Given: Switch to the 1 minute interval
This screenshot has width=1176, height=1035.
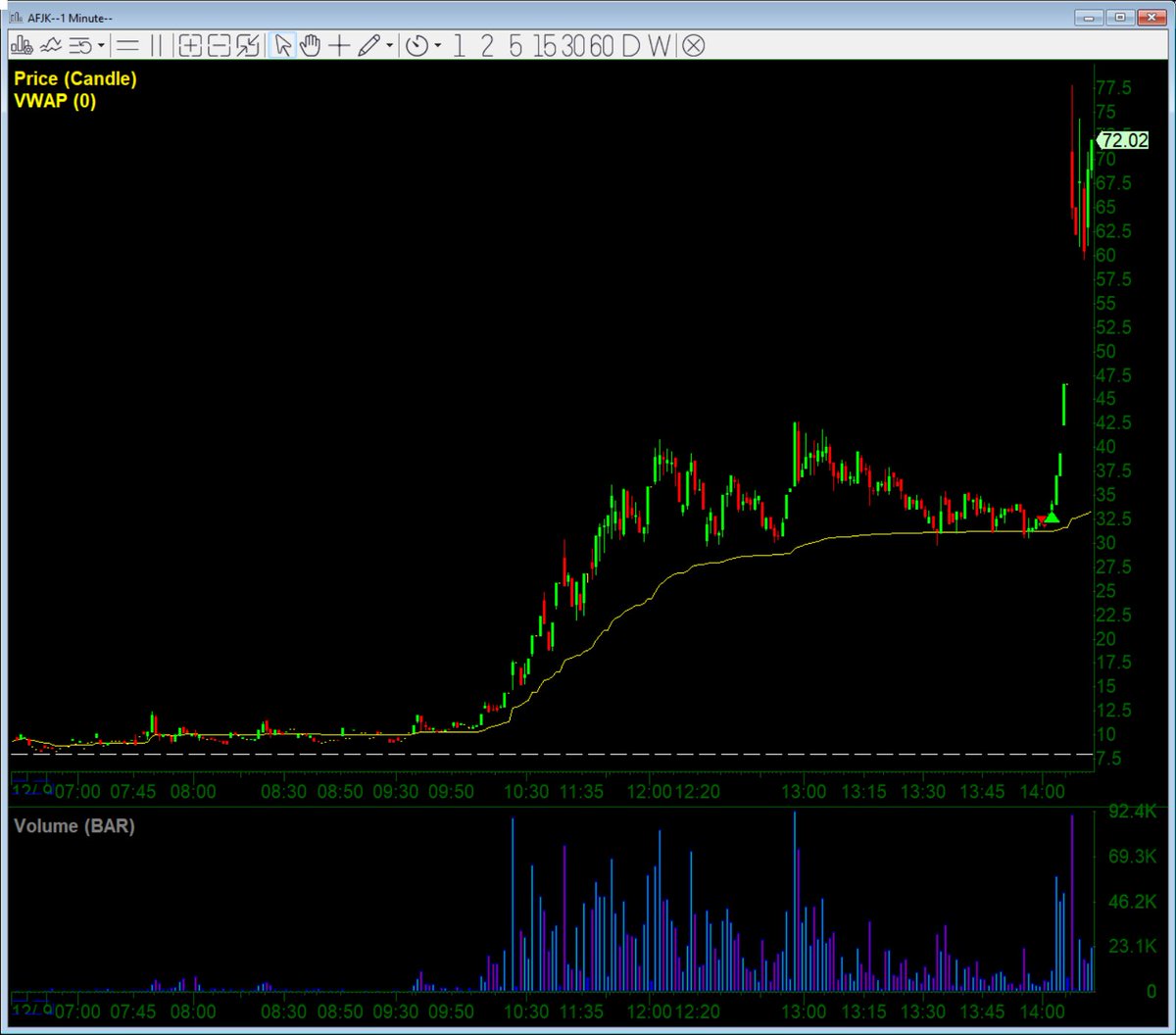Looking at the screenshot, I should pyautogui.click(x=459, y=45).
